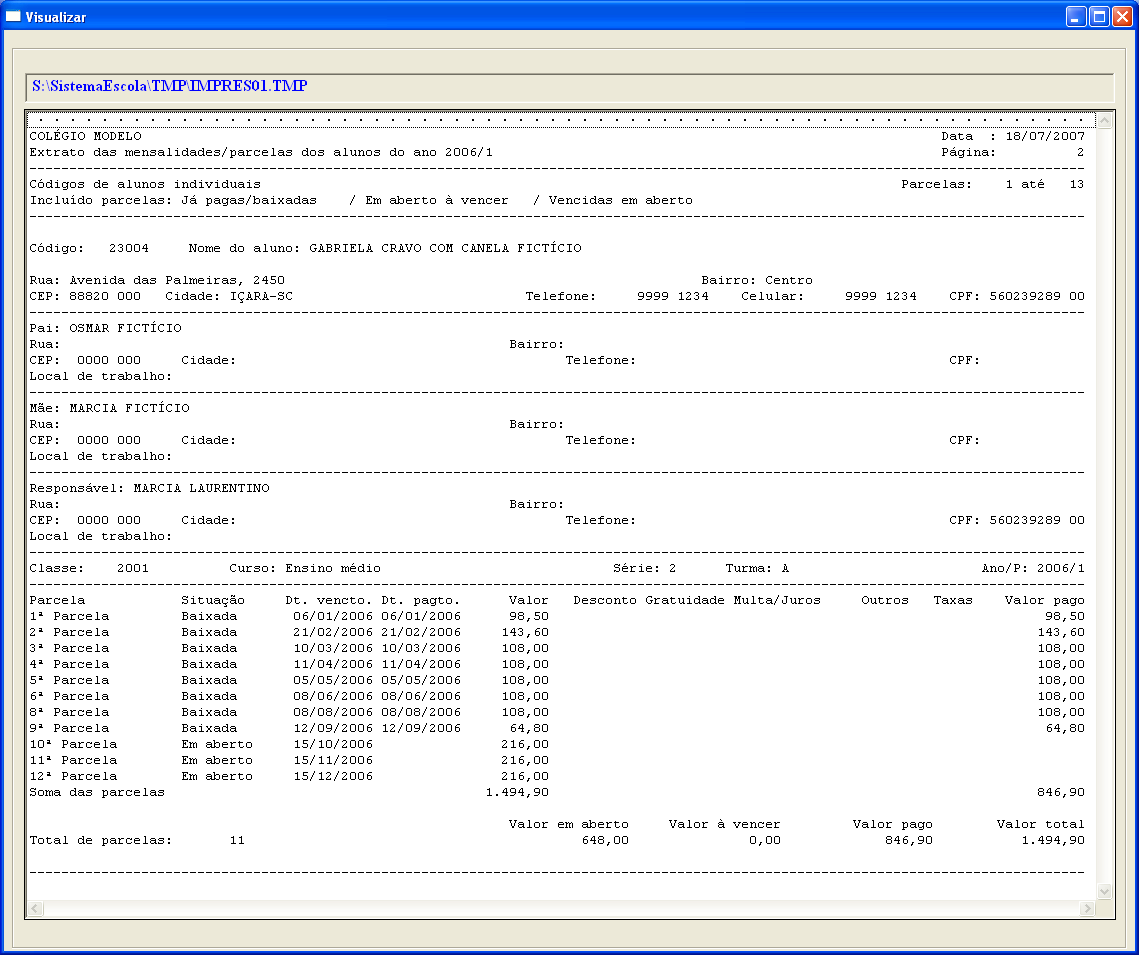Click the Visualizar title bar text
The width and height of the screenshot is (1139, 955).
click(56, 17)
